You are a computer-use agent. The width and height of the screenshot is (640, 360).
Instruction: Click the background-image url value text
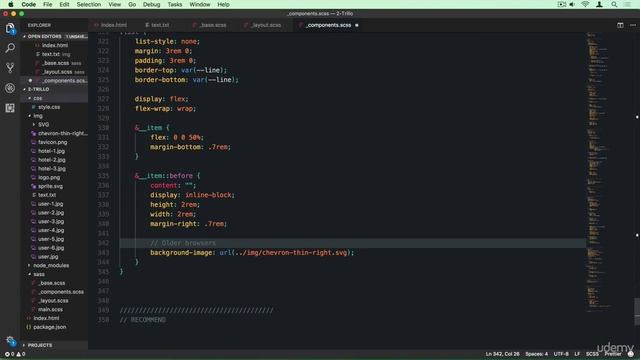286,253
